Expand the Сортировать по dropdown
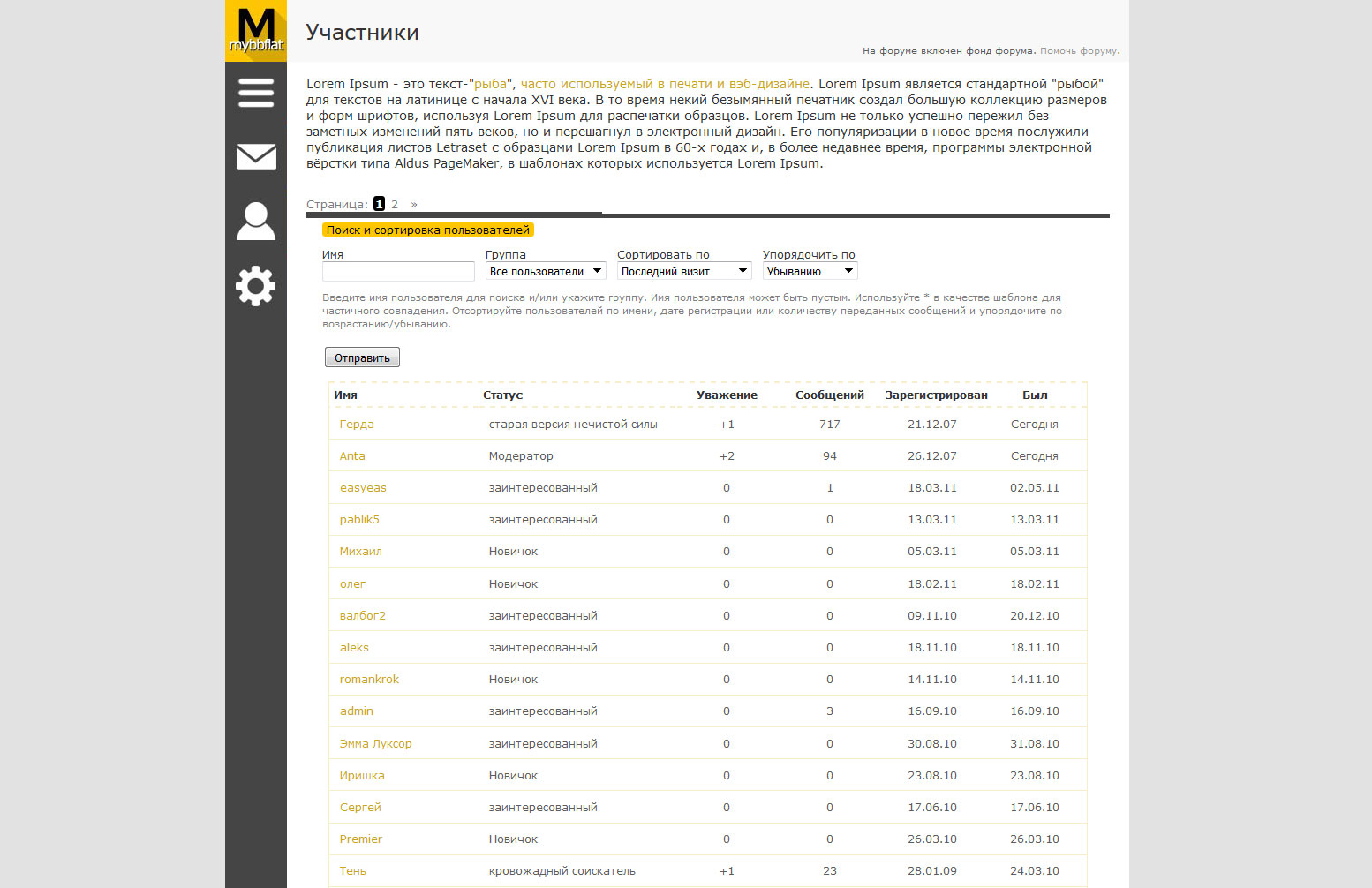The width and height of the screenshot is (1372, 888). [x=684, y=271]
